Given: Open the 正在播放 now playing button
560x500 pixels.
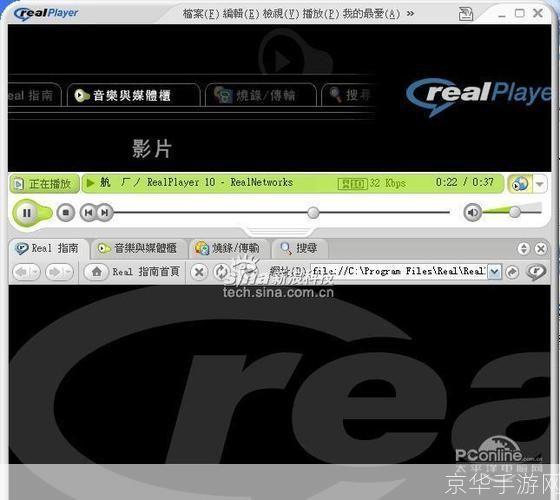Looking at the screenshot, I should pos(44,184).
